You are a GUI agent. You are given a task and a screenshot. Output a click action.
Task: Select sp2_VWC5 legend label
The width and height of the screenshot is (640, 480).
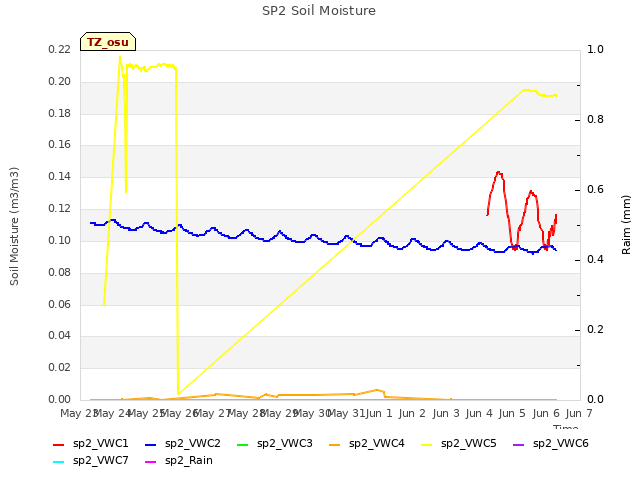[469, 443]
